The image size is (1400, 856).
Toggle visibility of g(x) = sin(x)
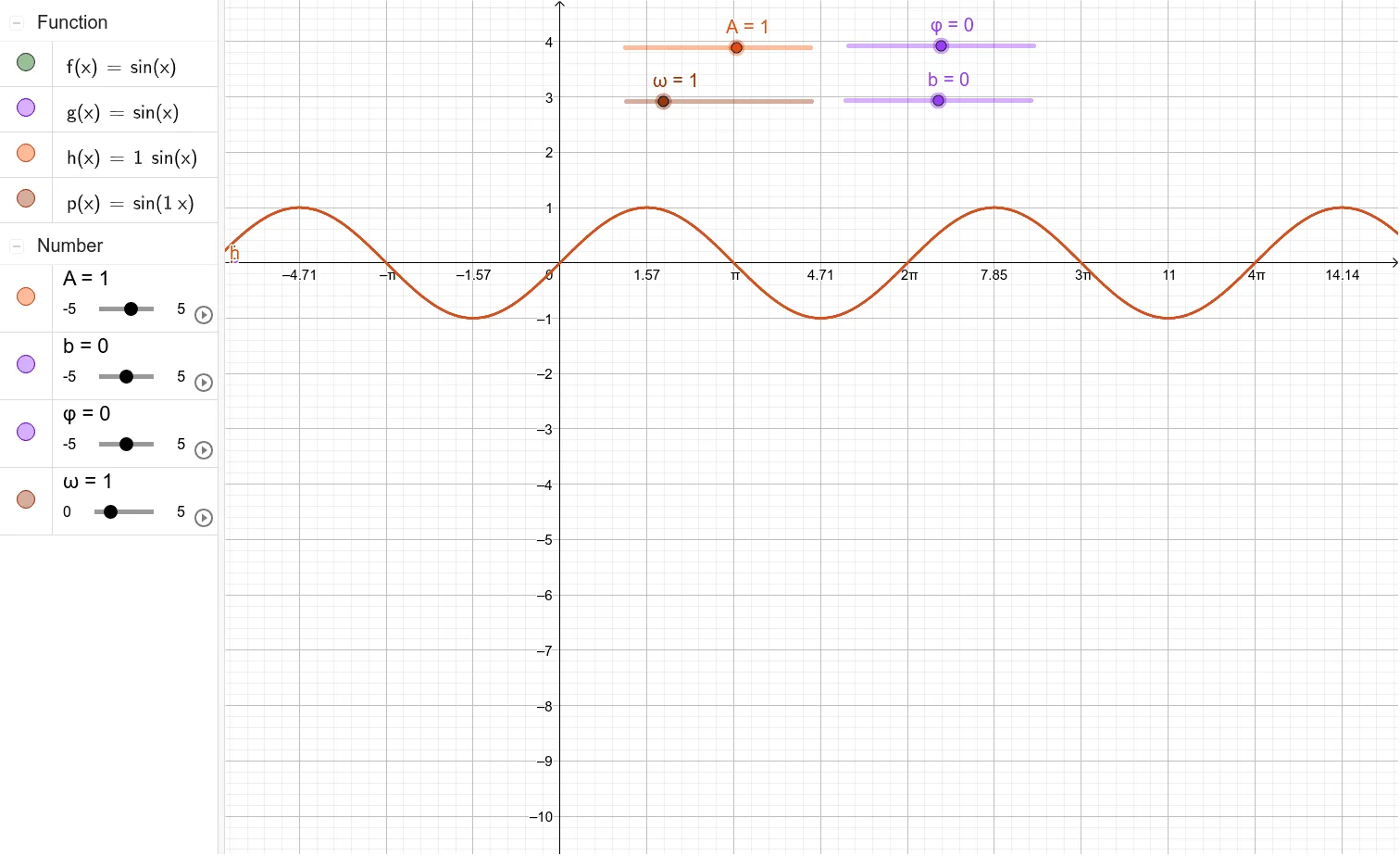pyautogui.click(x=26, y=107)
